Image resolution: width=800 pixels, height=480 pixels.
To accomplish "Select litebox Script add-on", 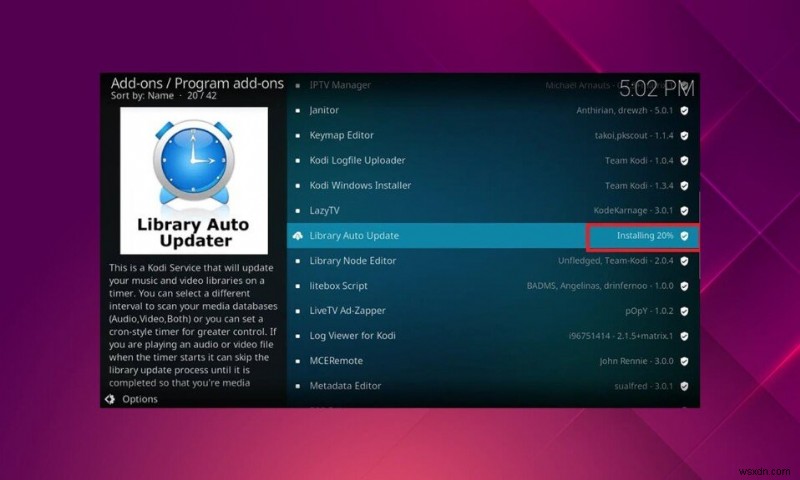I will pyautogui.click(x=492, y=286).
